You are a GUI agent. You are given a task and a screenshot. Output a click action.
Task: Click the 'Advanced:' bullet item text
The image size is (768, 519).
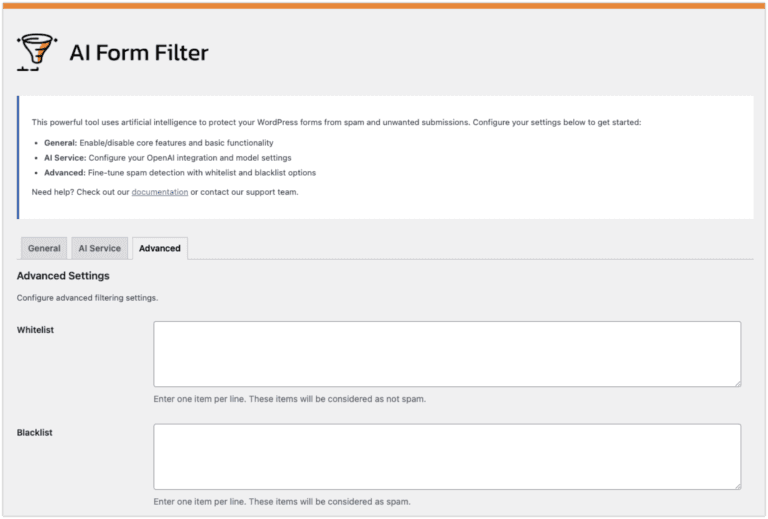(180, 173)
